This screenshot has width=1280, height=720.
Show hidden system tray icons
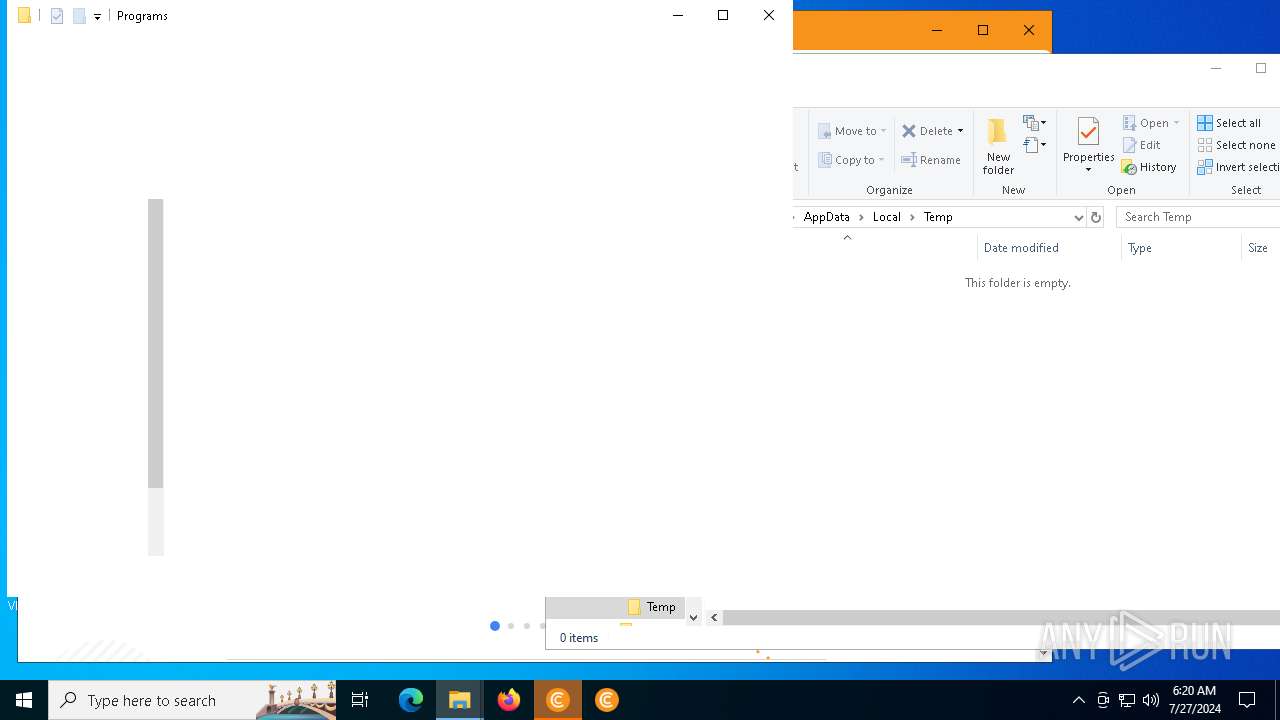[1079, 700]
